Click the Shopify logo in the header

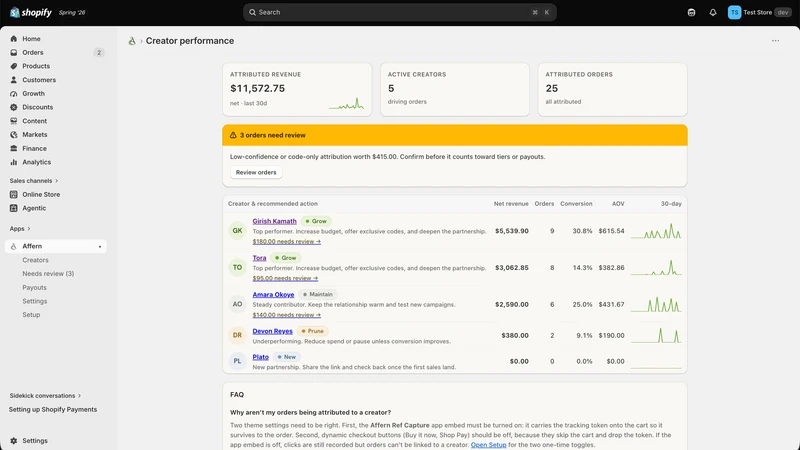click(x=31, y=12)
